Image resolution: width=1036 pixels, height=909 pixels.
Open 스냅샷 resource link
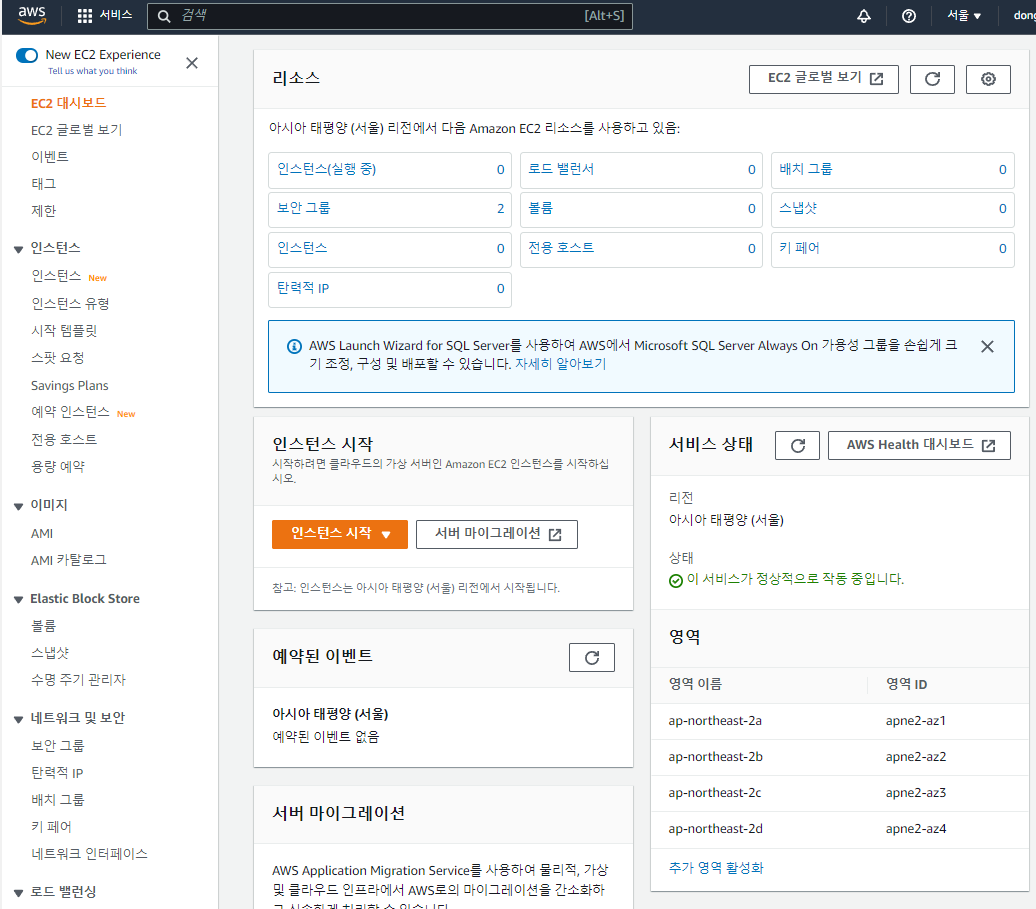(798, 208)
